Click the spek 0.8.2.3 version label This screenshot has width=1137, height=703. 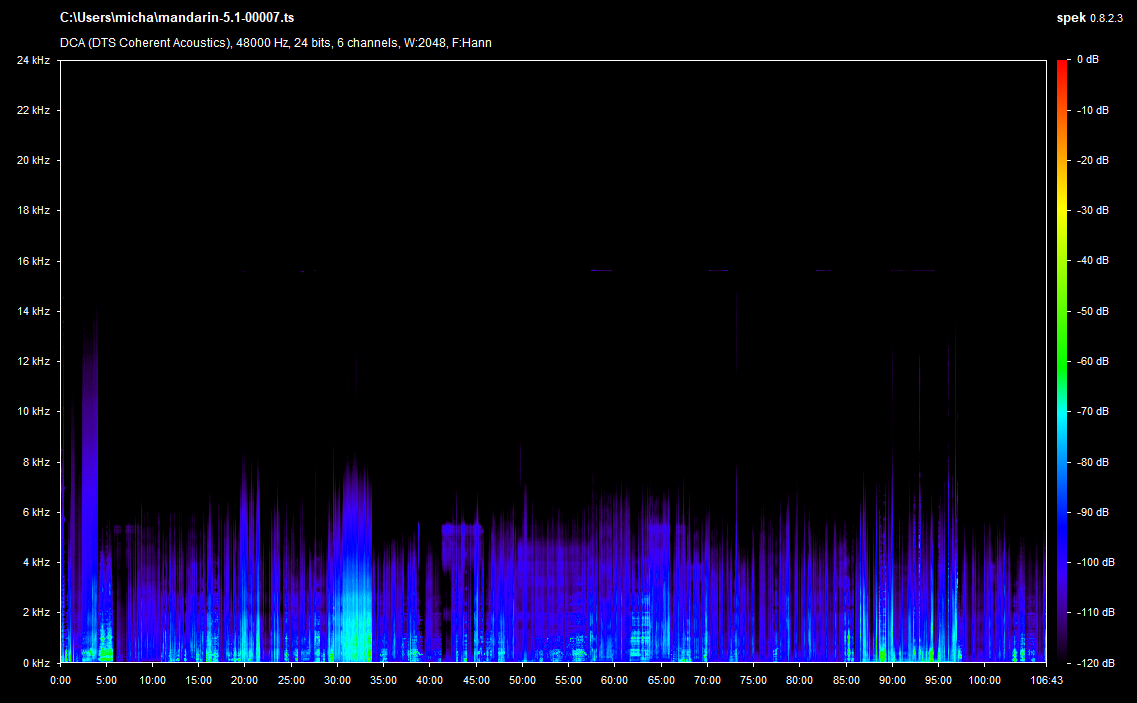coord(1090,18)
